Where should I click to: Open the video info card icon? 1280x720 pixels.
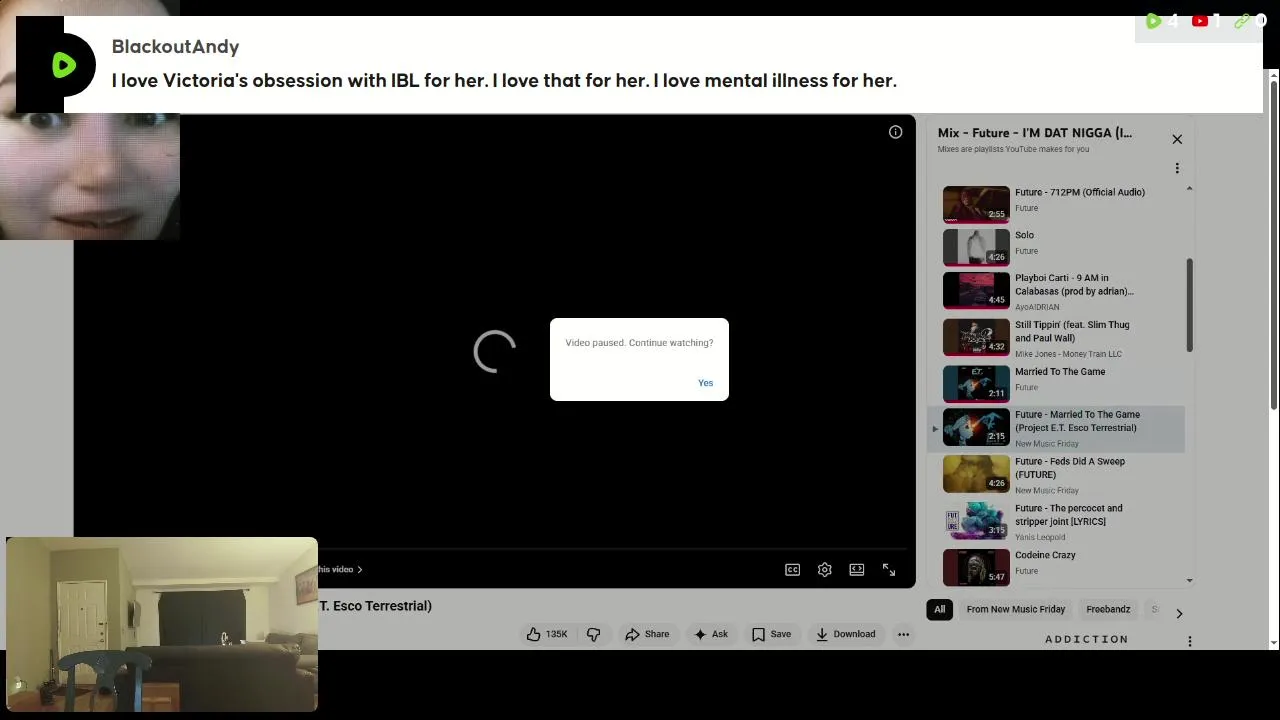point(895,132)
